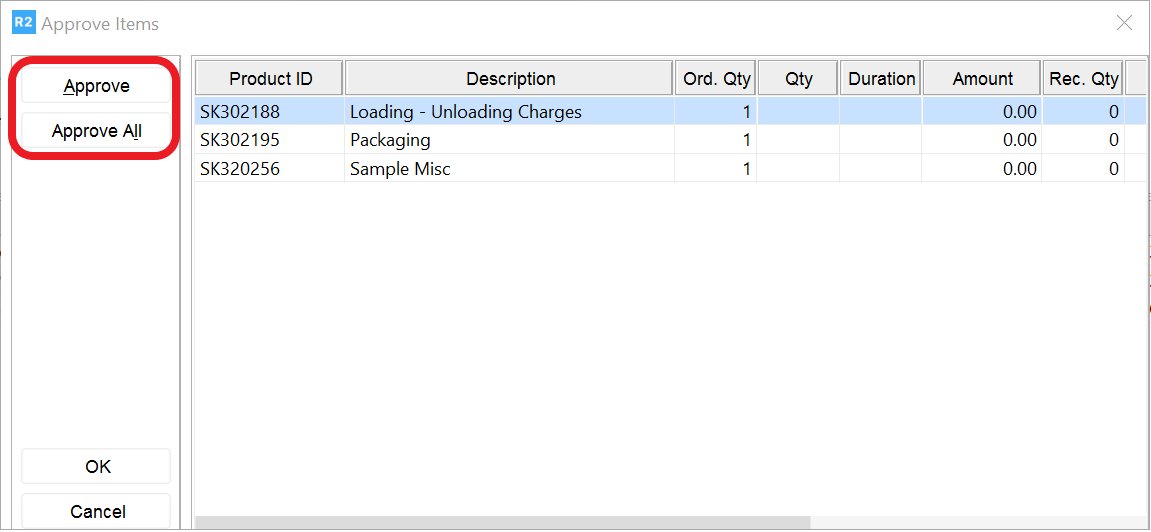The image size is (1151, 532).
Task: Click the Amount column header
Action: (x=982, y=79)
